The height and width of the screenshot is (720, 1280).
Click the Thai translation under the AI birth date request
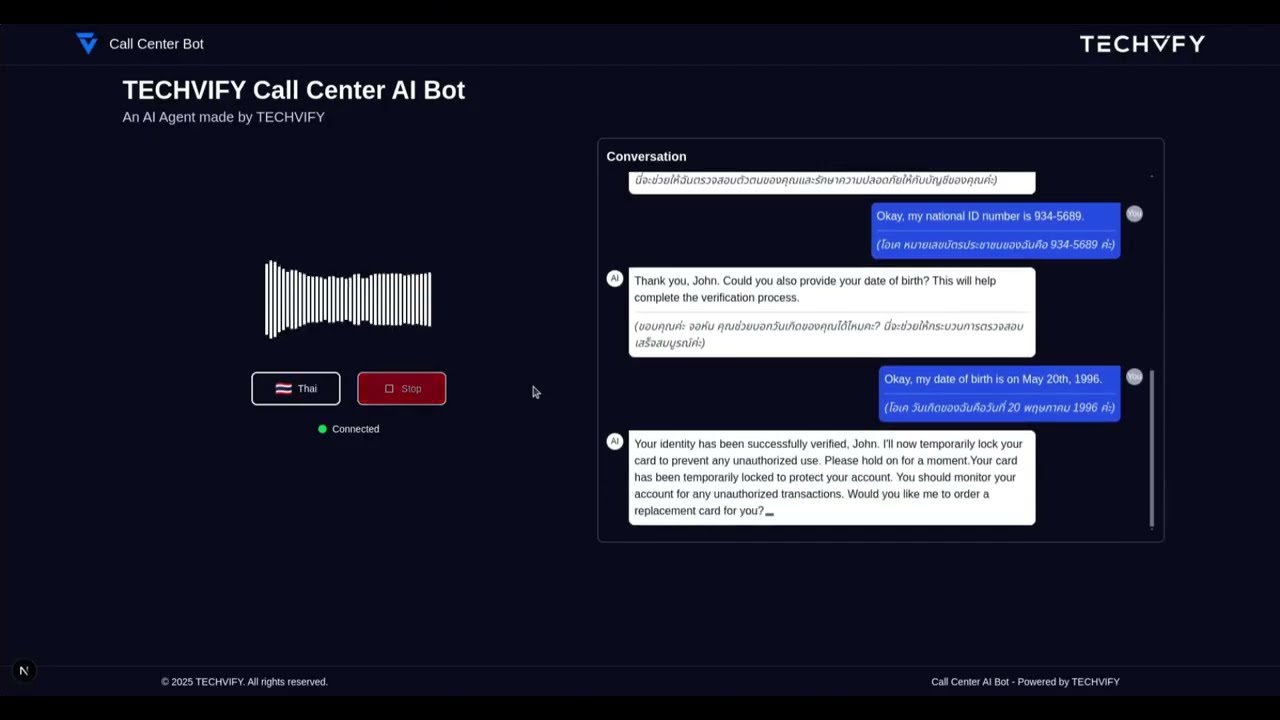(x=828, y=334)
